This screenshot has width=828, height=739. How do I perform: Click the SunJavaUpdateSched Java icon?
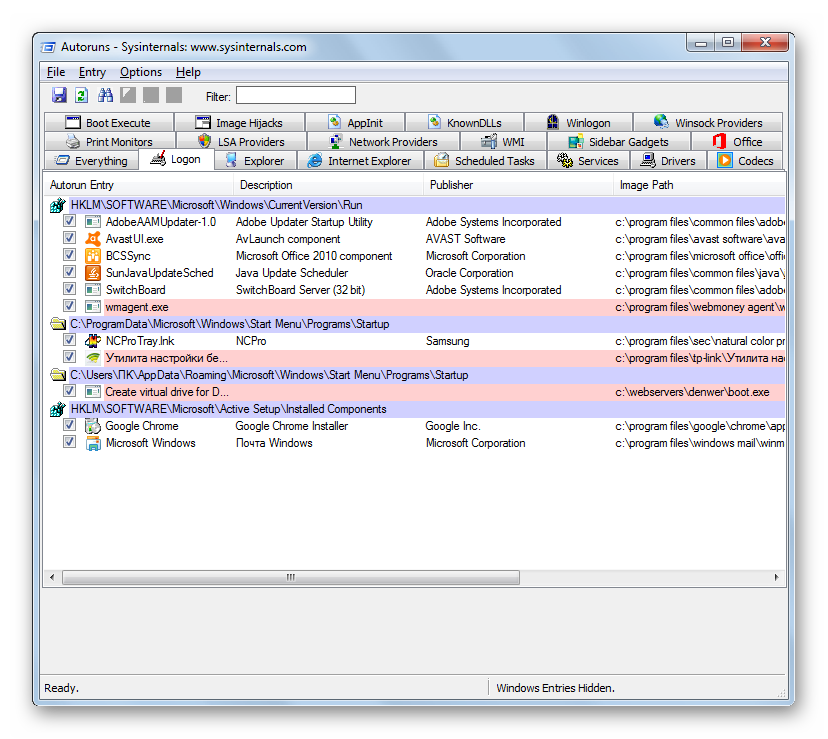tap(92, 273)
